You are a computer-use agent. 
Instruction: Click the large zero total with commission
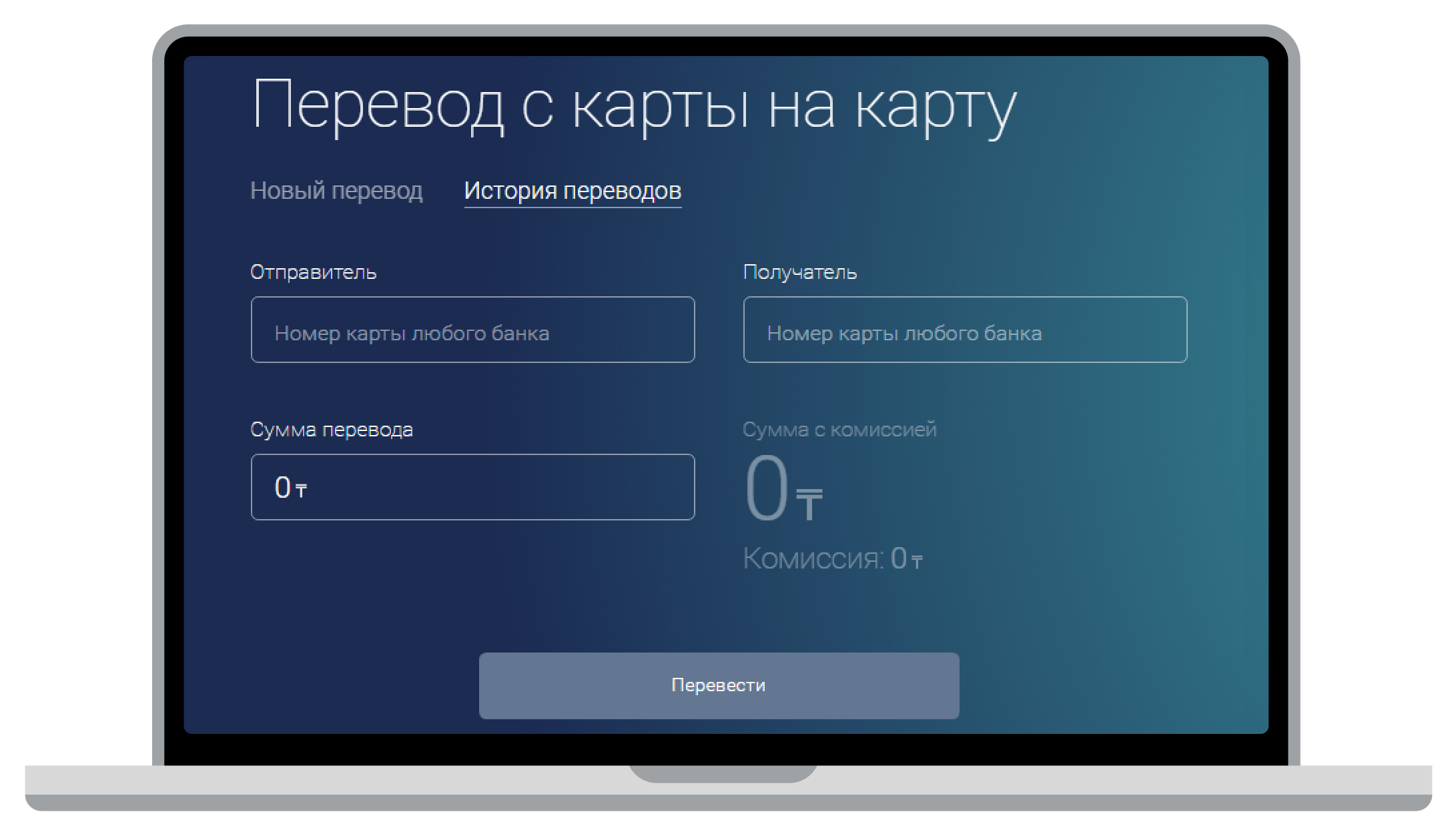pos(767,489)
